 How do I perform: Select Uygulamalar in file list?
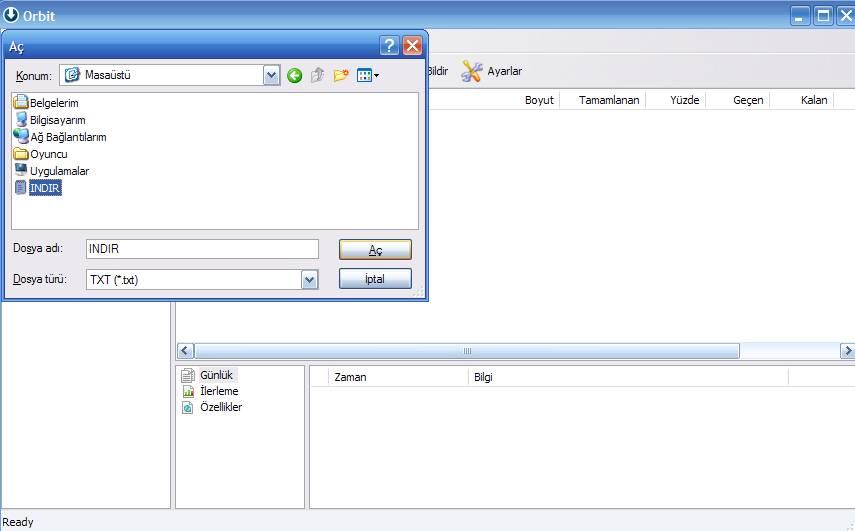point(59,171)
